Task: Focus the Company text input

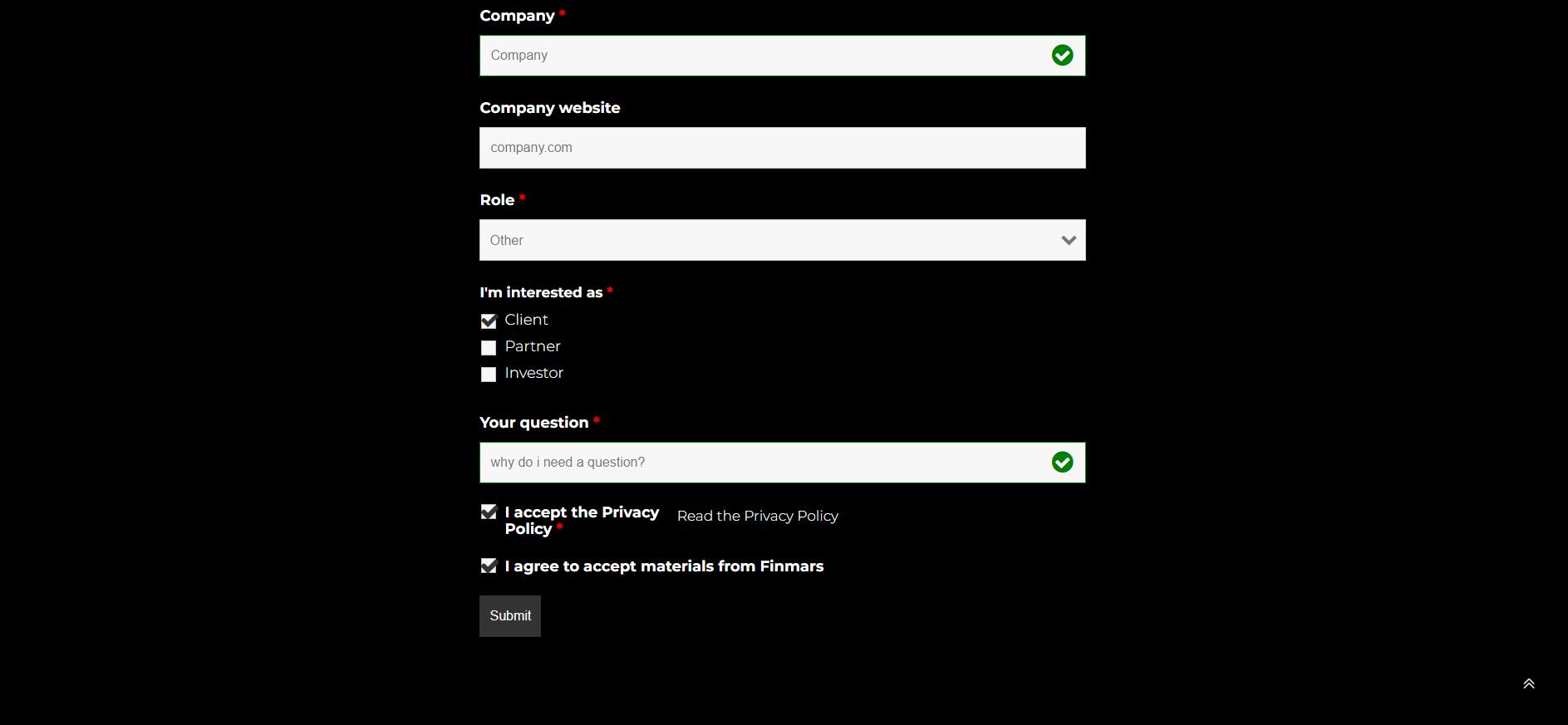Action: pos(764,56)
